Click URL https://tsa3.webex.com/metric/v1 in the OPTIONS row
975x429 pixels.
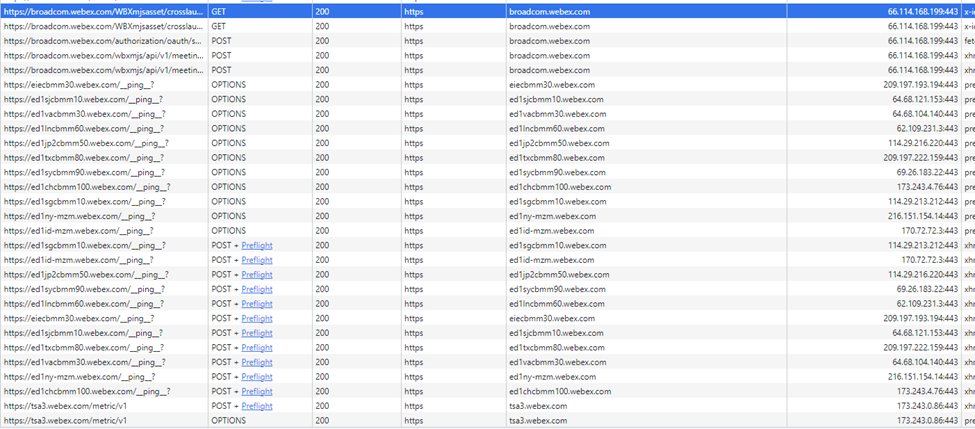coord(64,421)
